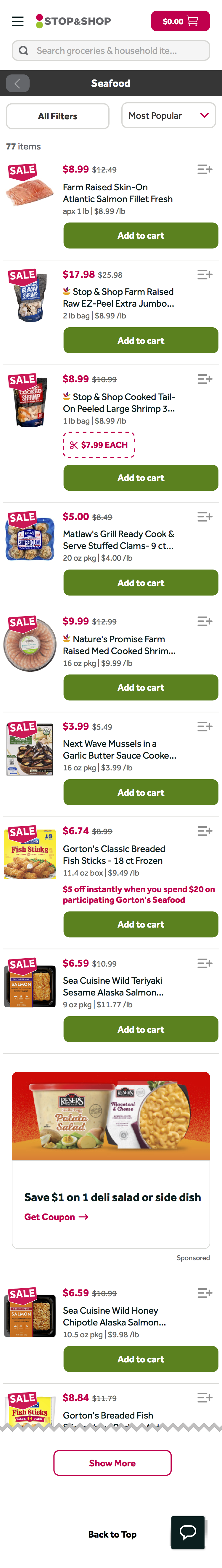This screenshot has height=1568, width=222.
Task: Add Nature's Promise Cooked Shrimp to cart
Action: pyautogui.click(x=140, y=688)
